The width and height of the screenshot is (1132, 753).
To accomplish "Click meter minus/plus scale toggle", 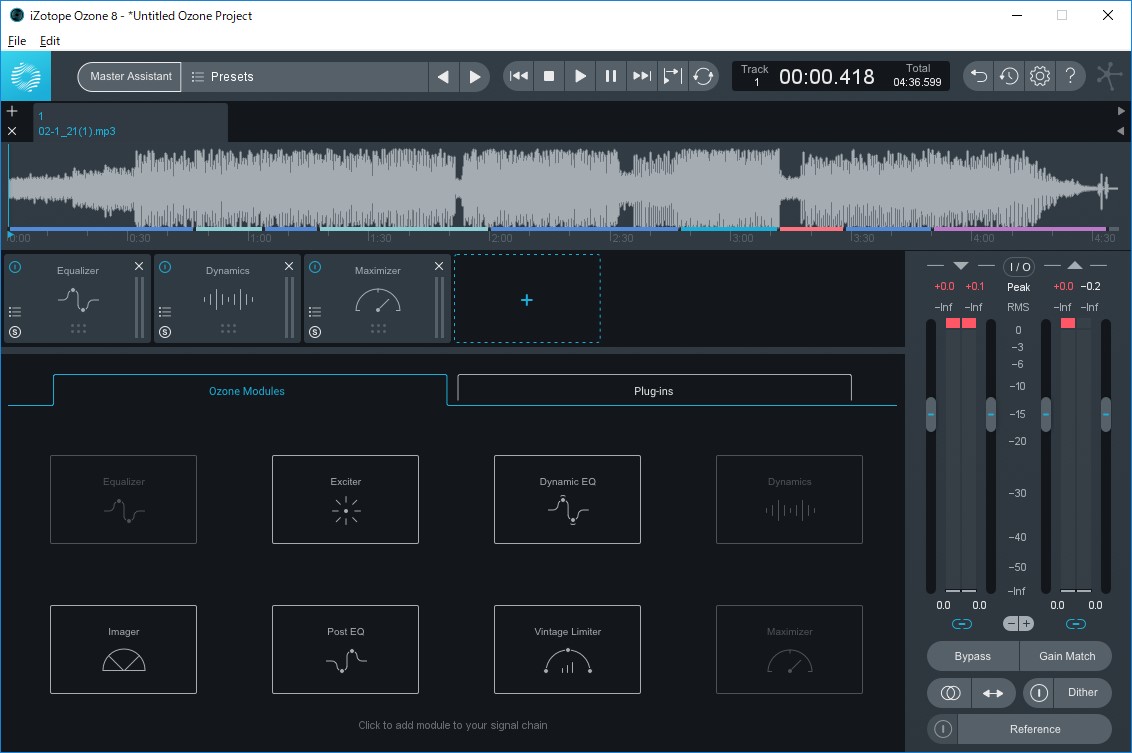I will point(1019,624).
